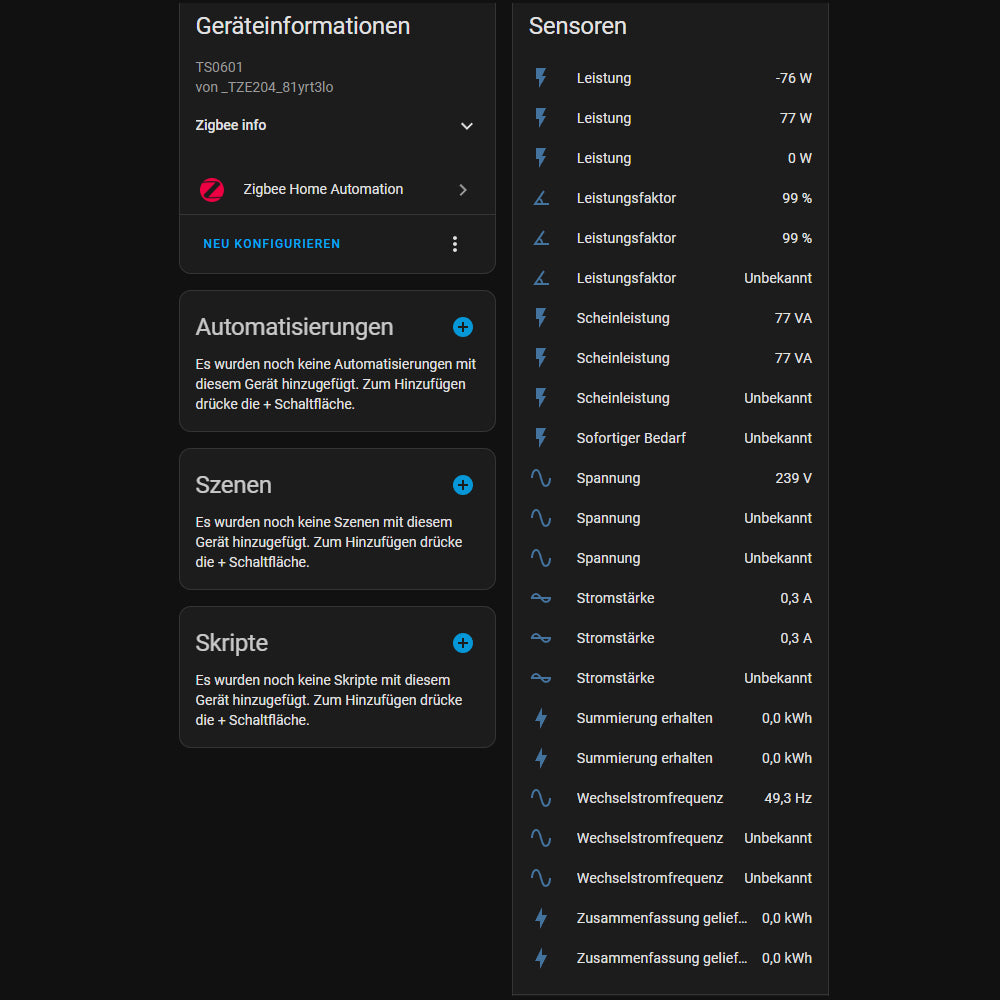This screenshot has width=1000, height=1000.
Task: Open the three-dot menu beside Neu Konfigurieren
Action: tap(455, 244)
